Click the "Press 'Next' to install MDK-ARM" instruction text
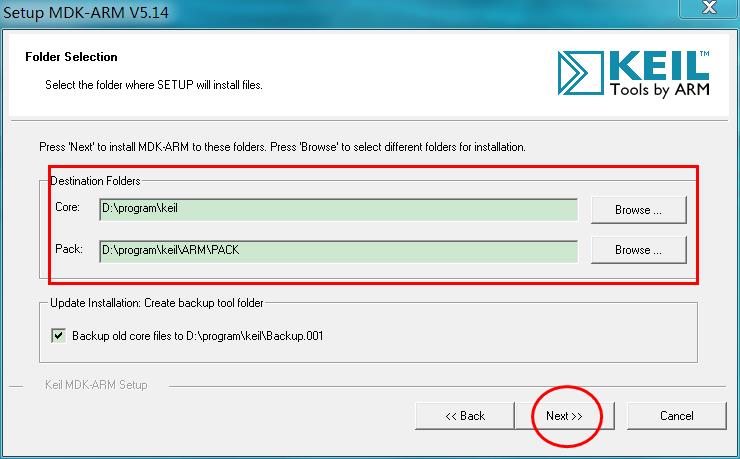This screenshot has height=459, width=740. tap(282, 147)
